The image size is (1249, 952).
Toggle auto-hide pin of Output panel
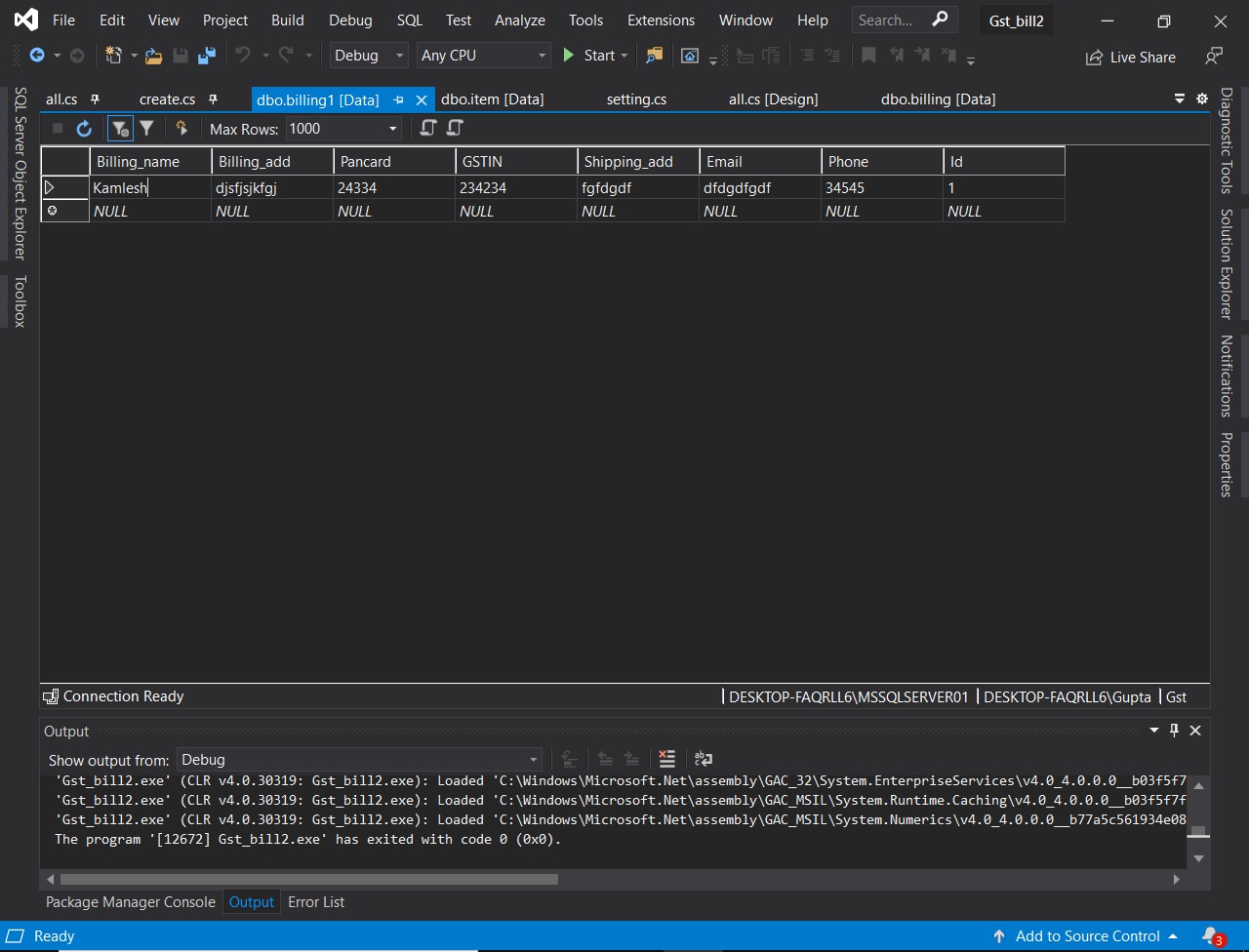[x=1175, y=731]
